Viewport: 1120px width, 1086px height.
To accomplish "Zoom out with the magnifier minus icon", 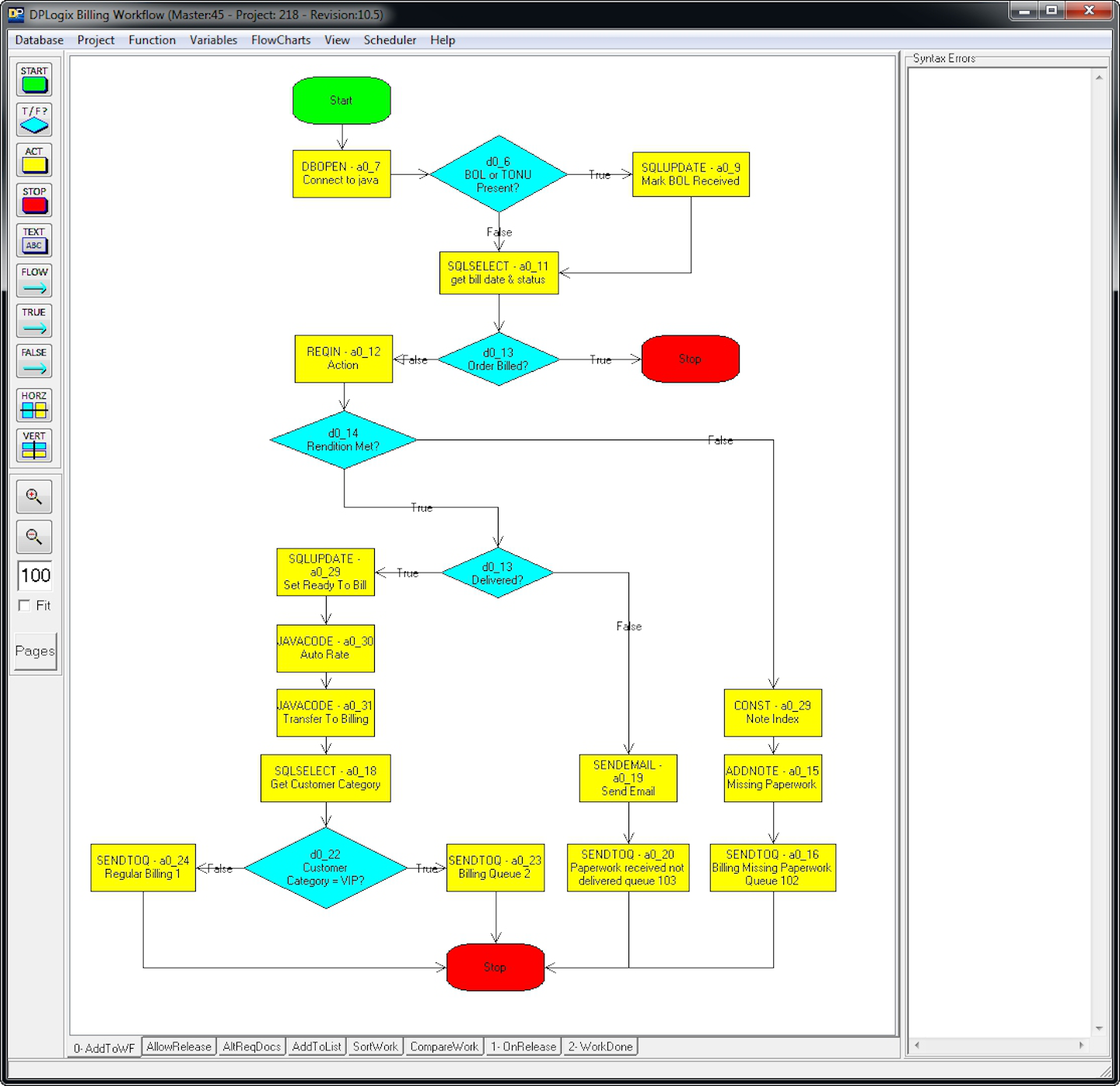I will (x=34, y=537).
